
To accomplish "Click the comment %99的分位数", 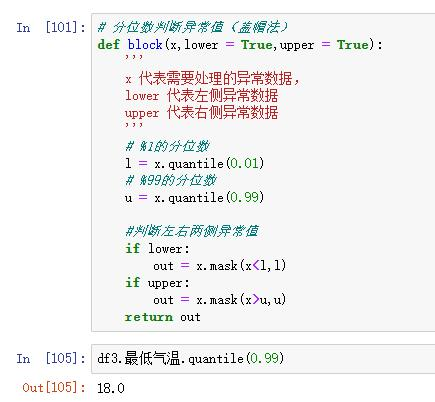I will 171,180.
